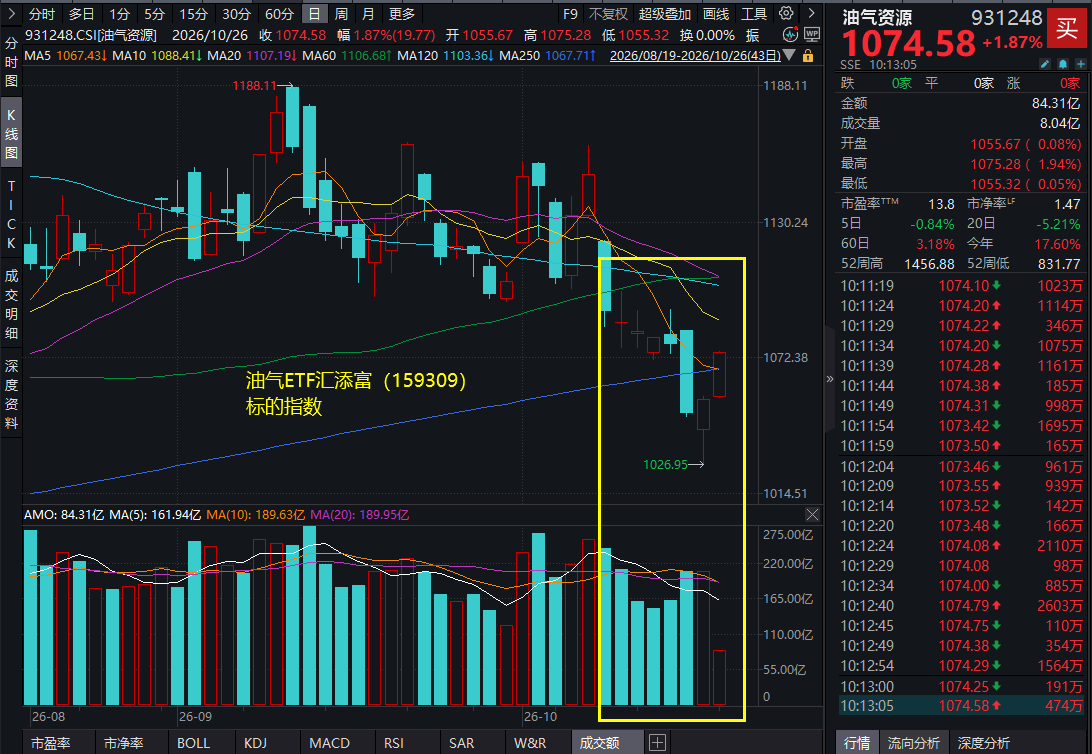Open the 工具 tools menu
The height and width of the screenshot is (754, 1092).
click(x=754, y=14)
